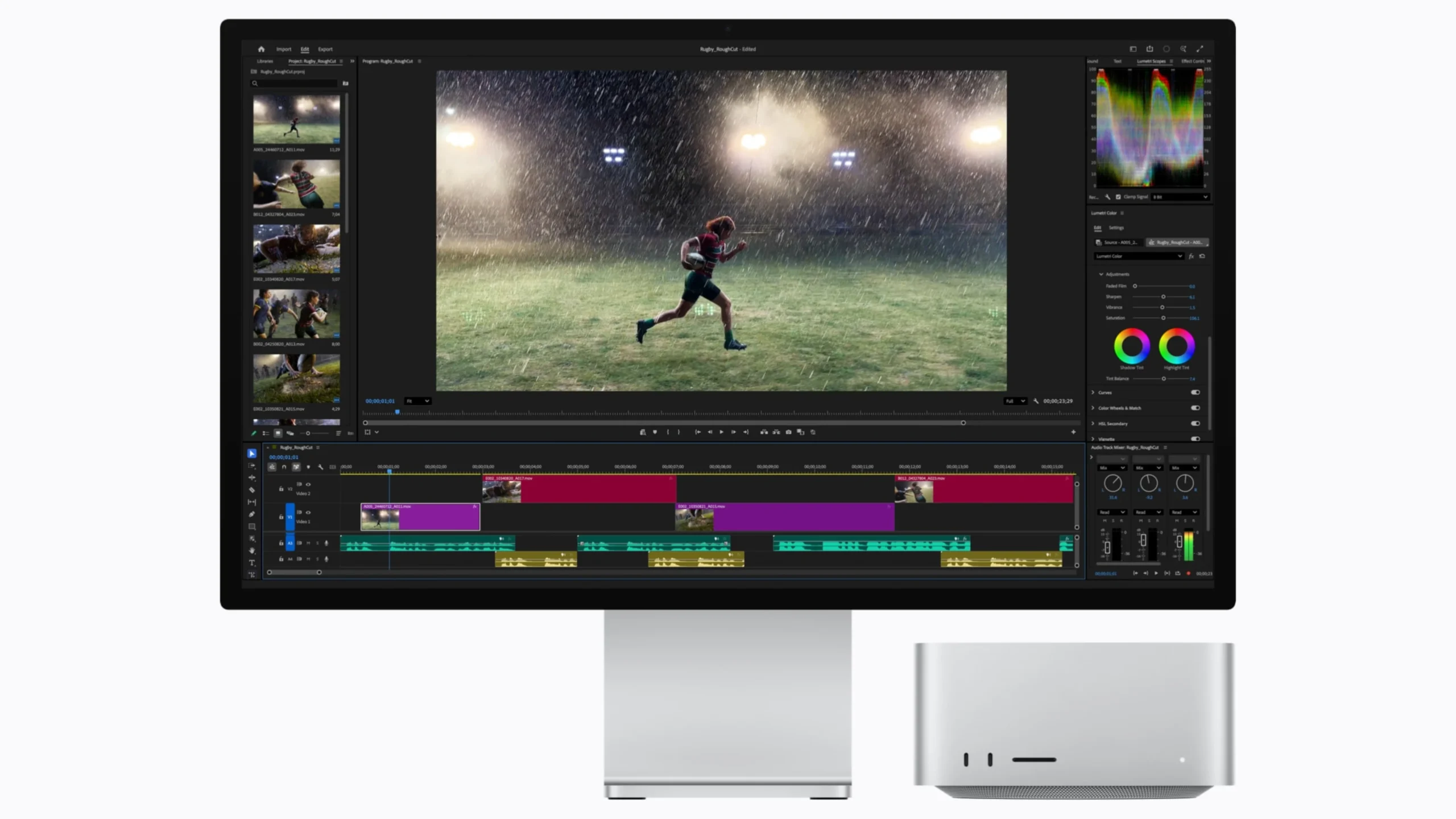The height and width of the screenshot is (819, 1456).
Task: Toggle the Vignette section switch
Action: click(1196, 439)
